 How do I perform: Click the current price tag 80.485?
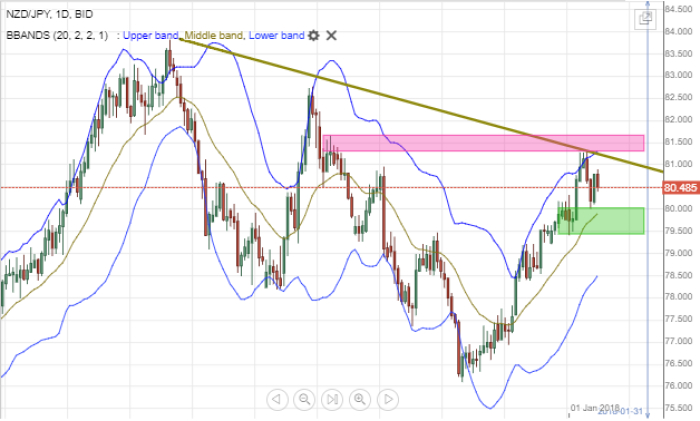(x=680, y=188)
